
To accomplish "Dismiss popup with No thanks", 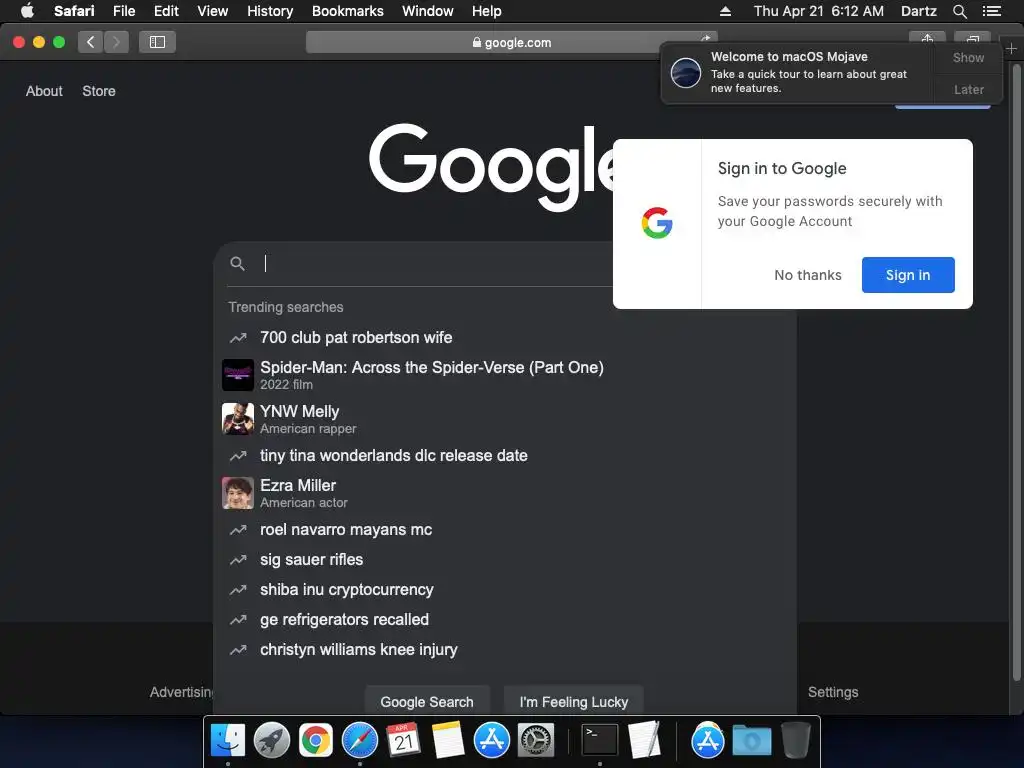I will point(808,275).
